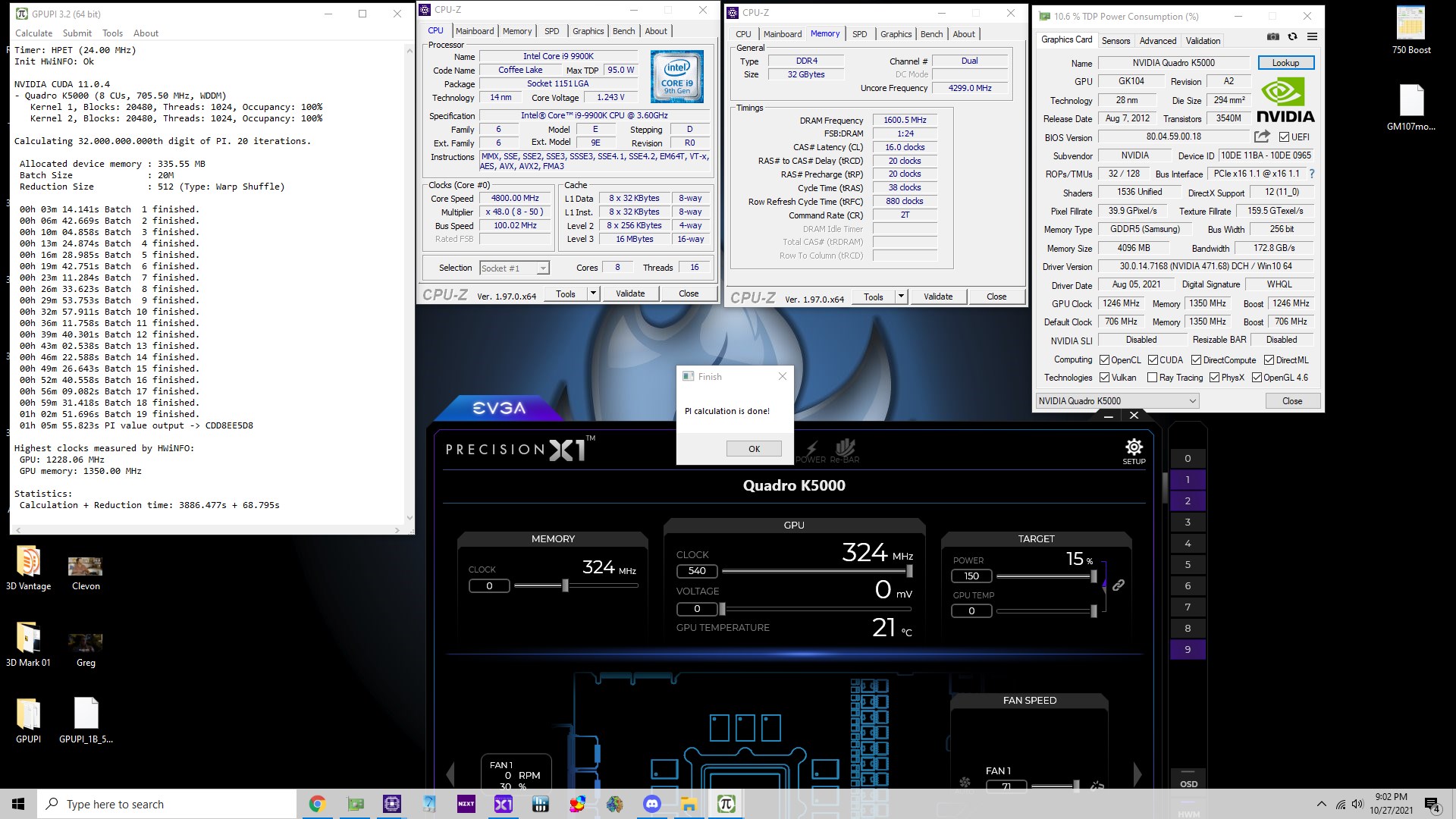Open 3D Mark 01 desktop folder

28,645
